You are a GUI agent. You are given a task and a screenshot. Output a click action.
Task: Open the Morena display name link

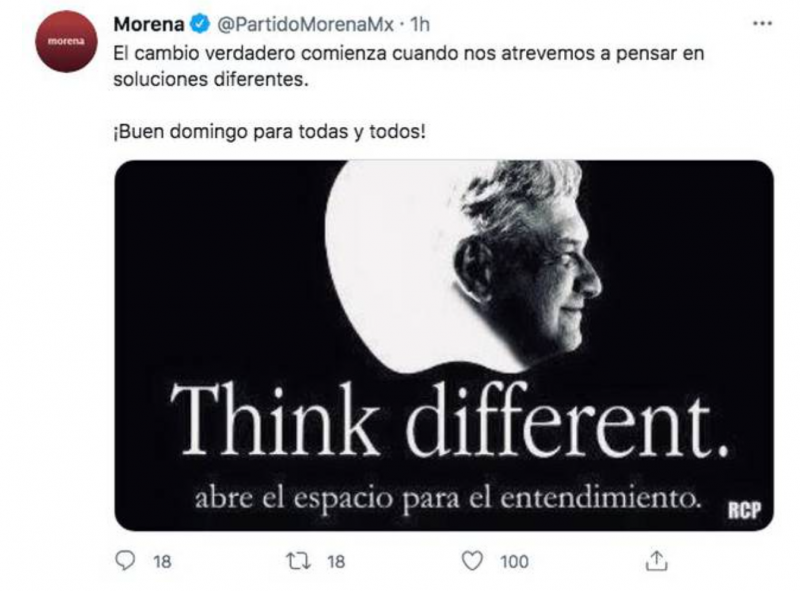point(148,24)
